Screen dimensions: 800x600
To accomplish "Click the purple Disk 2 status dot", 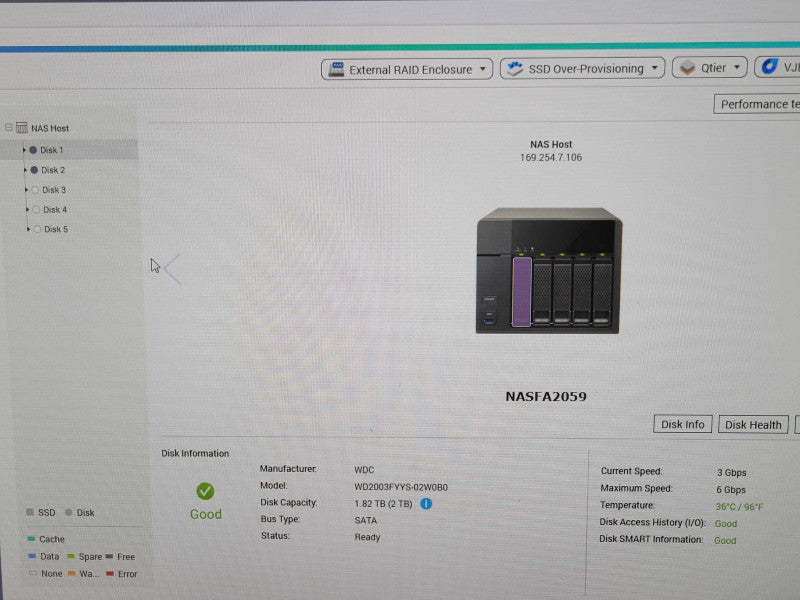I will (x=34, y=170).
